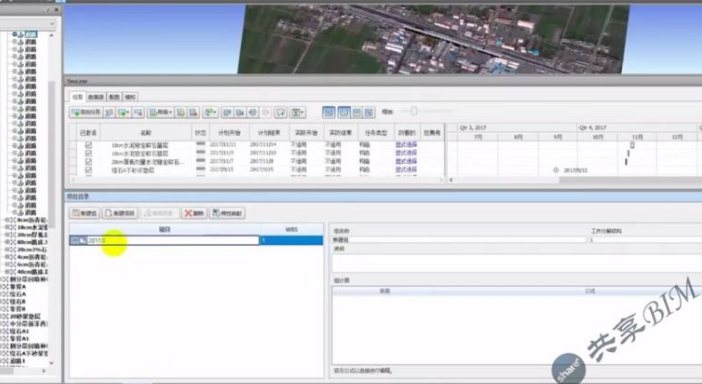The height and width of the screenshot is (384, 702).
Task: Click the item name input field containing 2017
Action: tap(172, 240)
